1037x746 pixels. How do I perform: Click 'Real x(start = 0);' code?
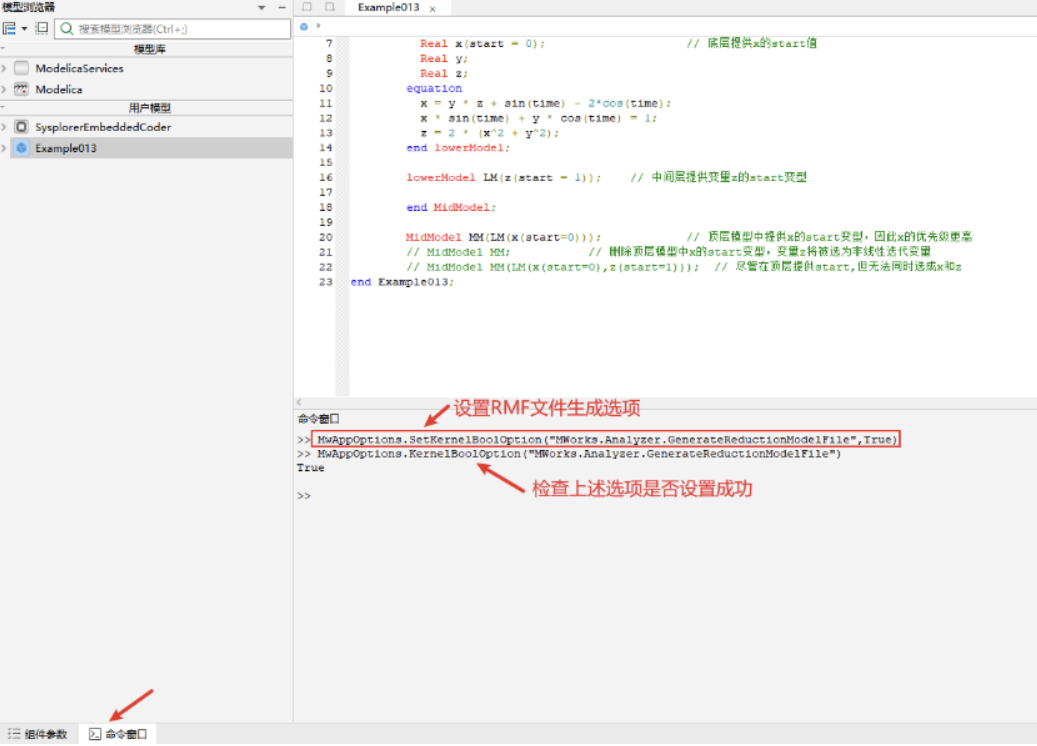(482, 44)
